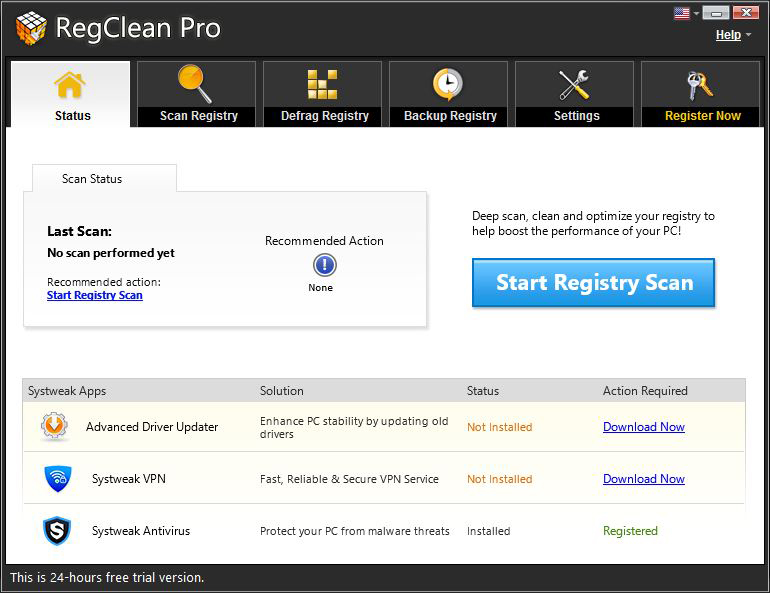The width and height of the screenshot is (770, 593).
Task: Click the big Start Registry Scan button
Action: pos(593,283)
